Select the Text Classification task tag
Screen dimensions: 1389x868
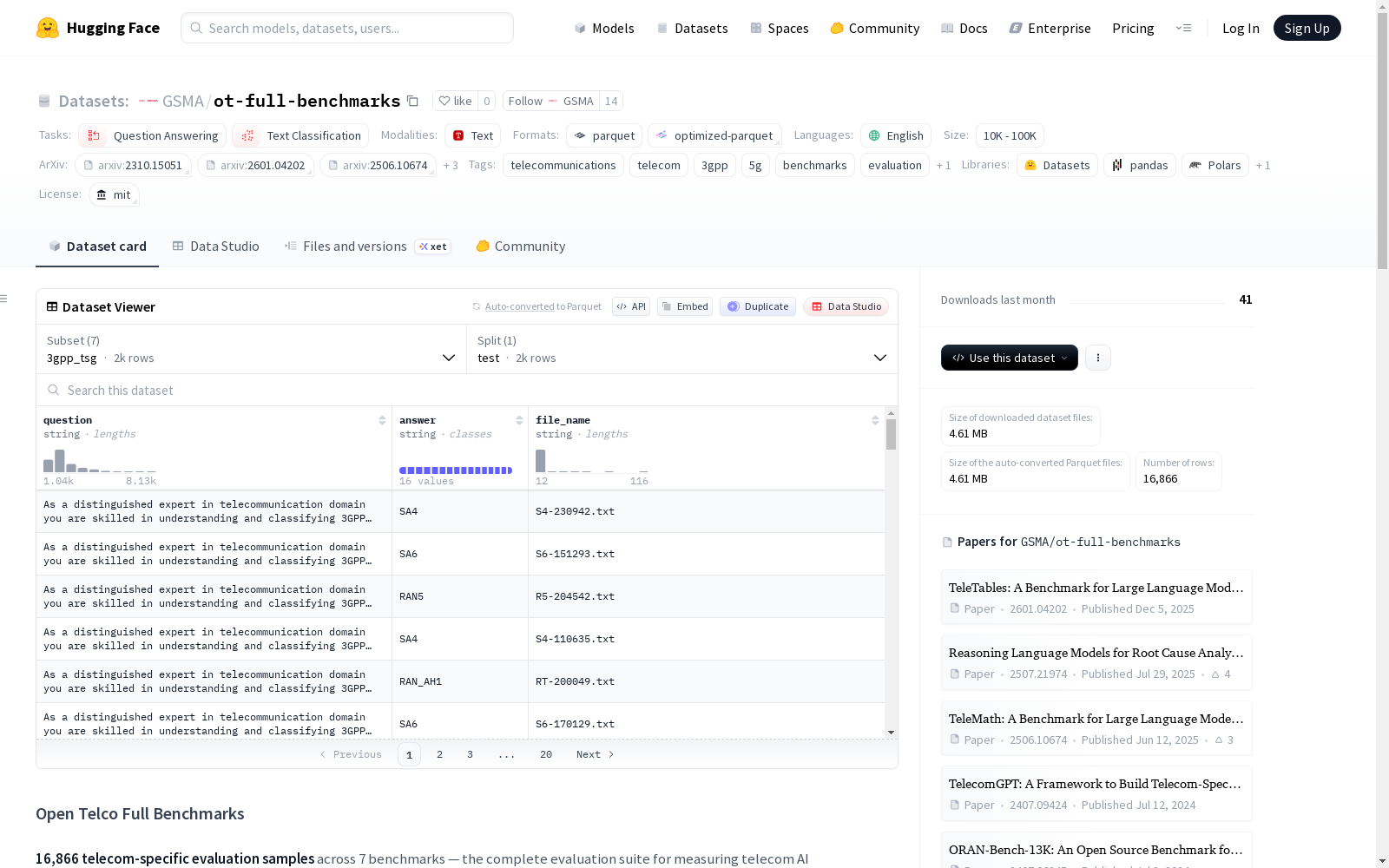point(300,135)
